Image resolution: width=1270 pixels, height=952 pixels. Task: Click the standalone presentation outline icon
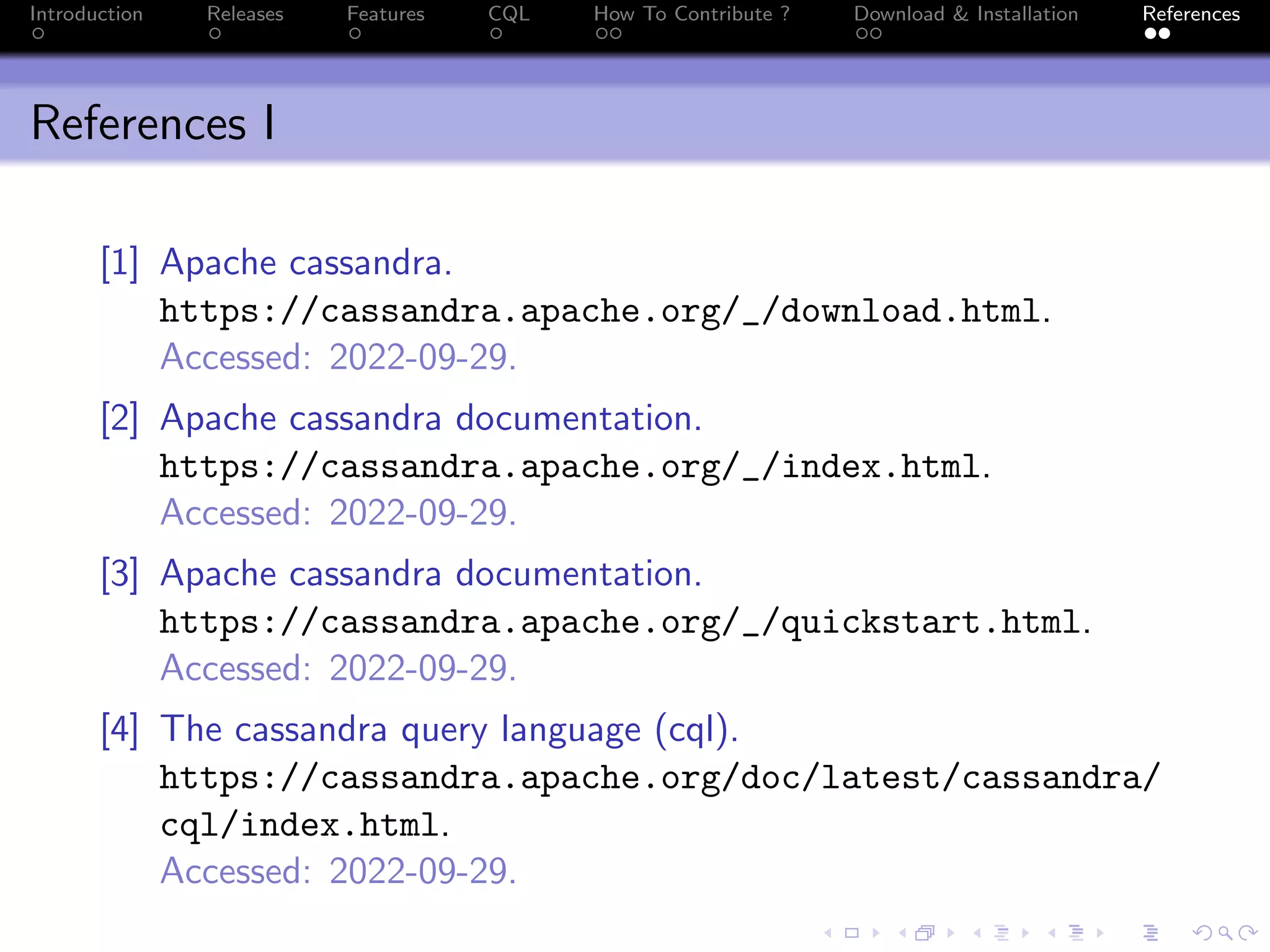[x=1151, y=933]
